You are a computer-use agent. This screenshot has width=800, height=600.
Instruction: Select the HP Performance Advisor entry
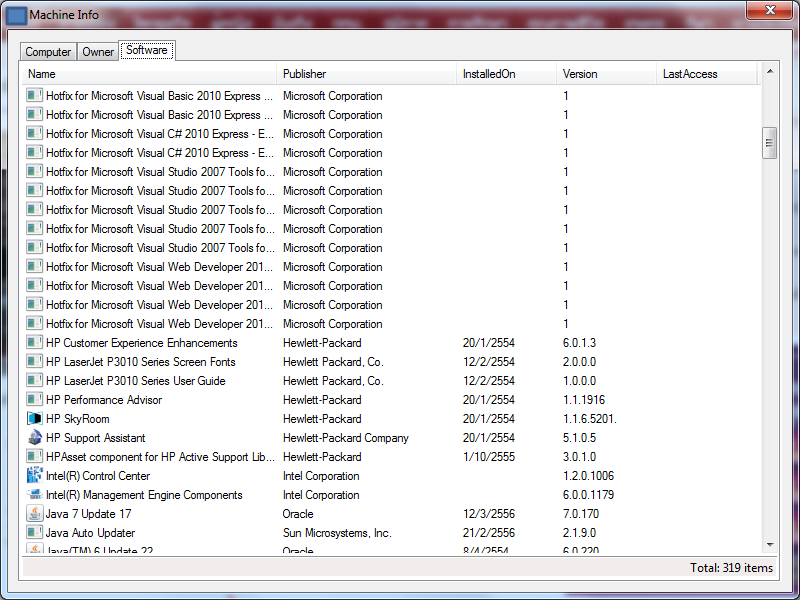click(x=104, y=399)
